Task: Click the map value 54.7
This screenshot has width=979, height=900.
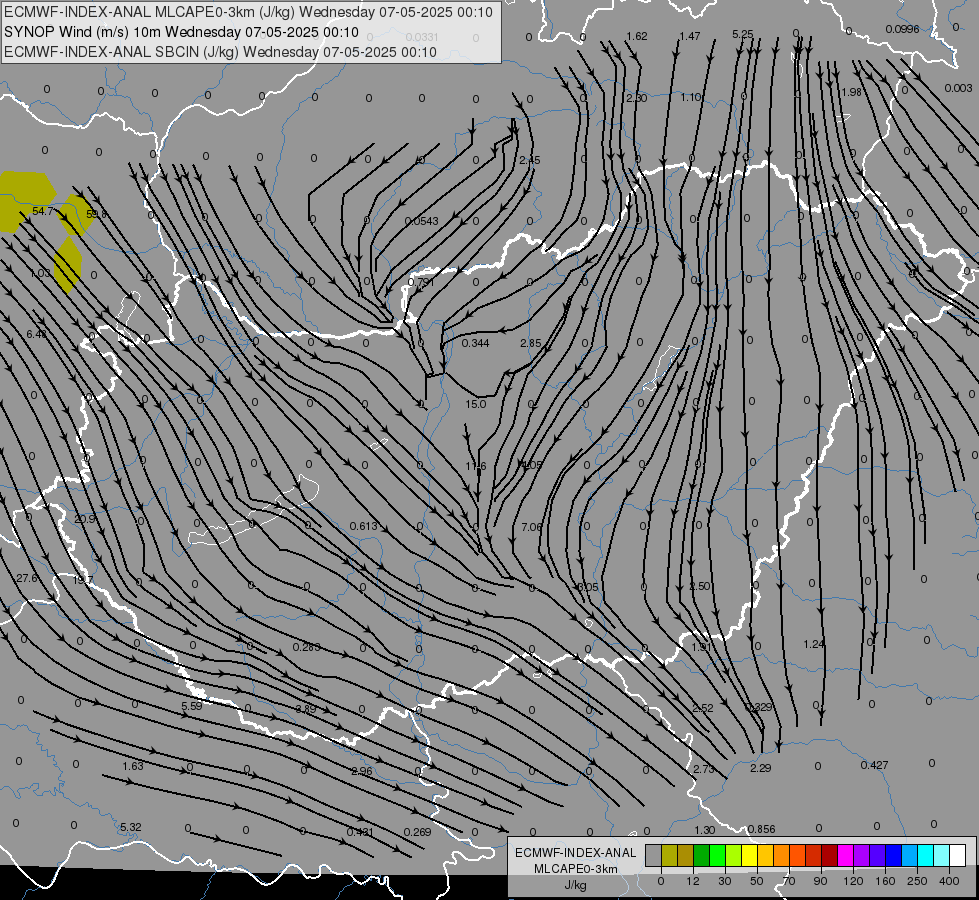Action: [42, 212]
